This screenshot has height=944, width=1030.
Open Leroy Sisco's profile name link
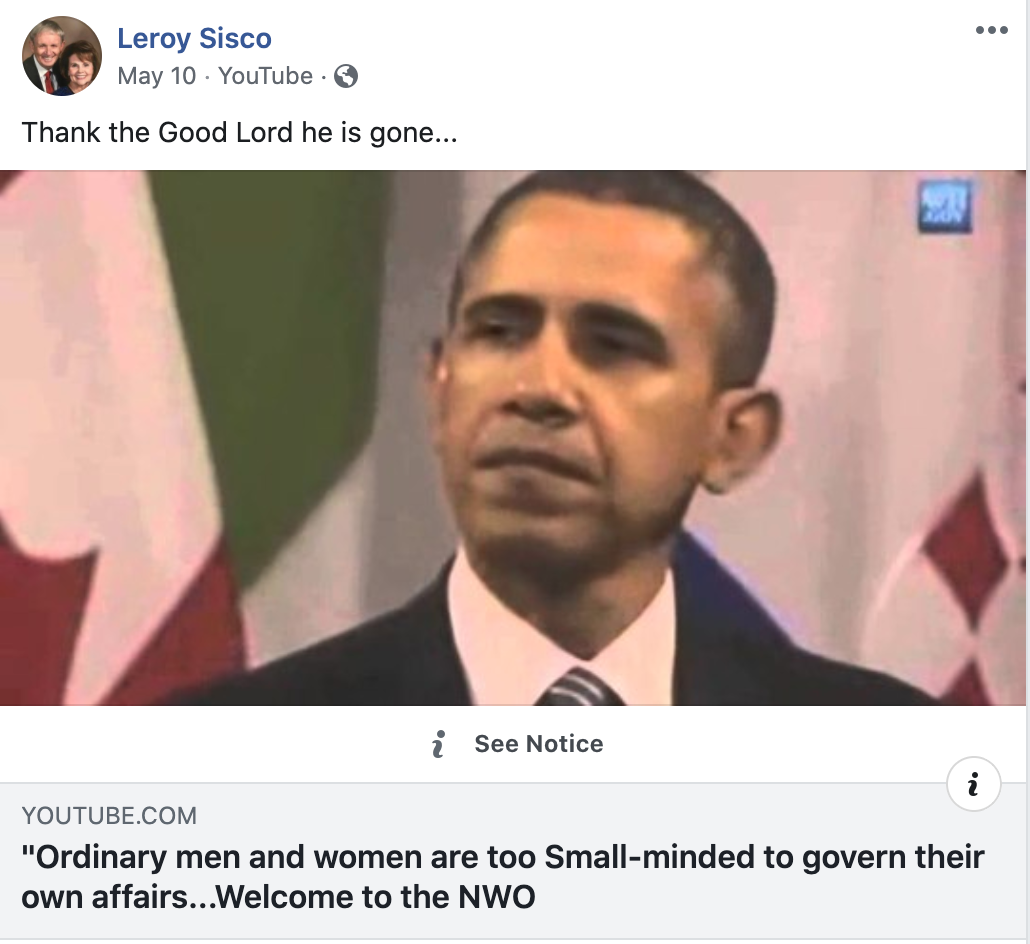tap(194, 38)
